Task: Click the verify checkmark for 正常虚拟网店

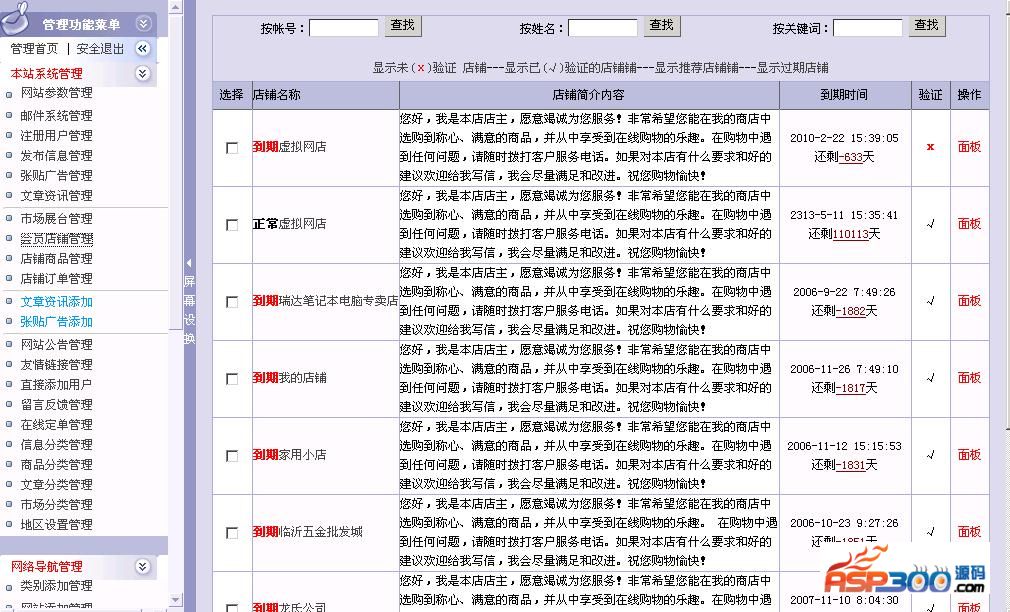Action: click(930, 224)
